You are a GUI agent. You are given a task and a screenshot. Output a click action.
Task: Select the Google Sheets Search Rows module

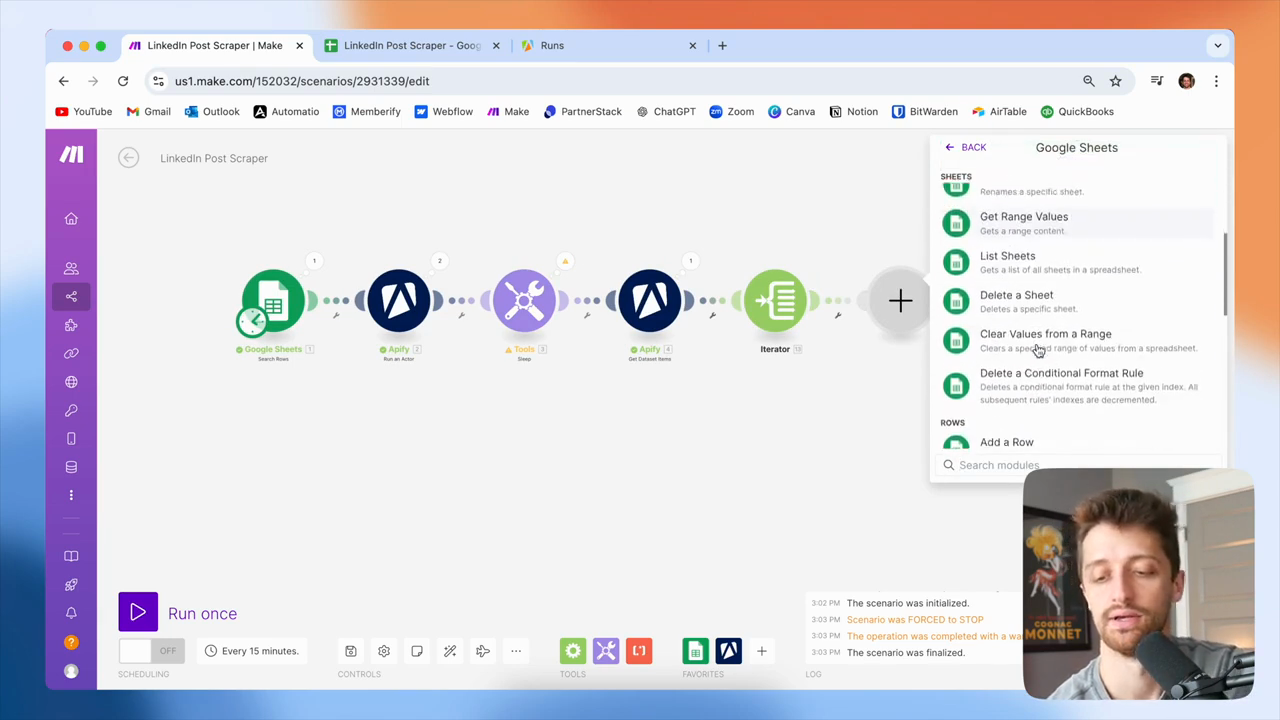(273, 301)
